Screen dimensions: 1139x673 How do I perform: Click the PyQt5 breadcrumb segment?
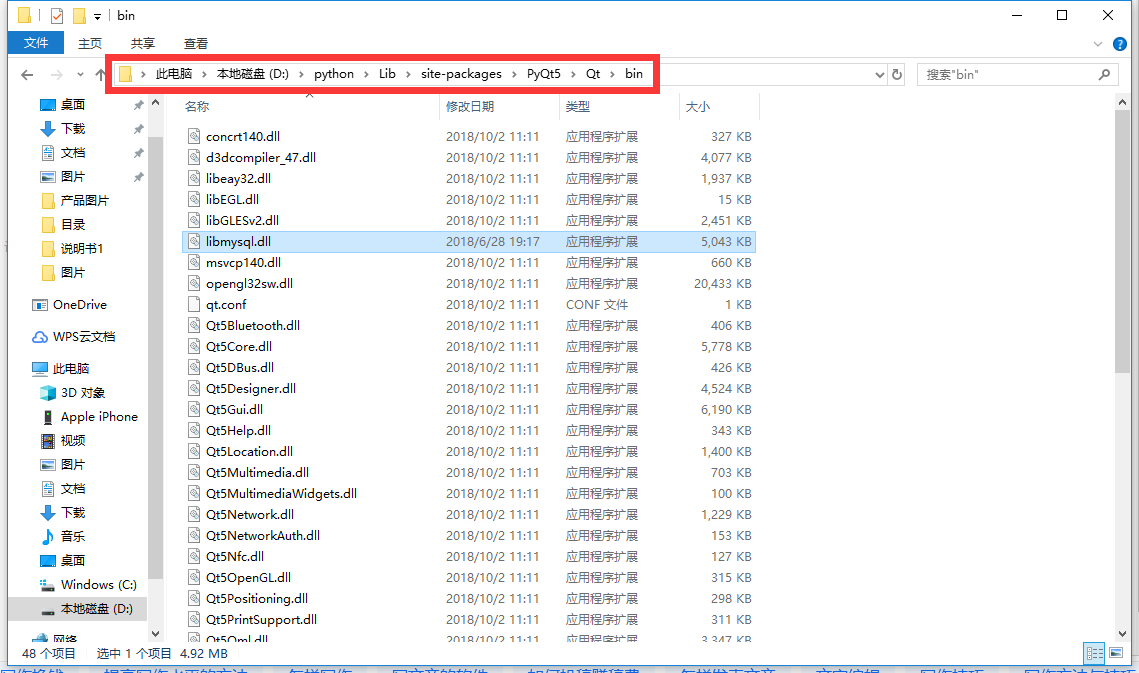pyautogui.click(x=543, y=74)
